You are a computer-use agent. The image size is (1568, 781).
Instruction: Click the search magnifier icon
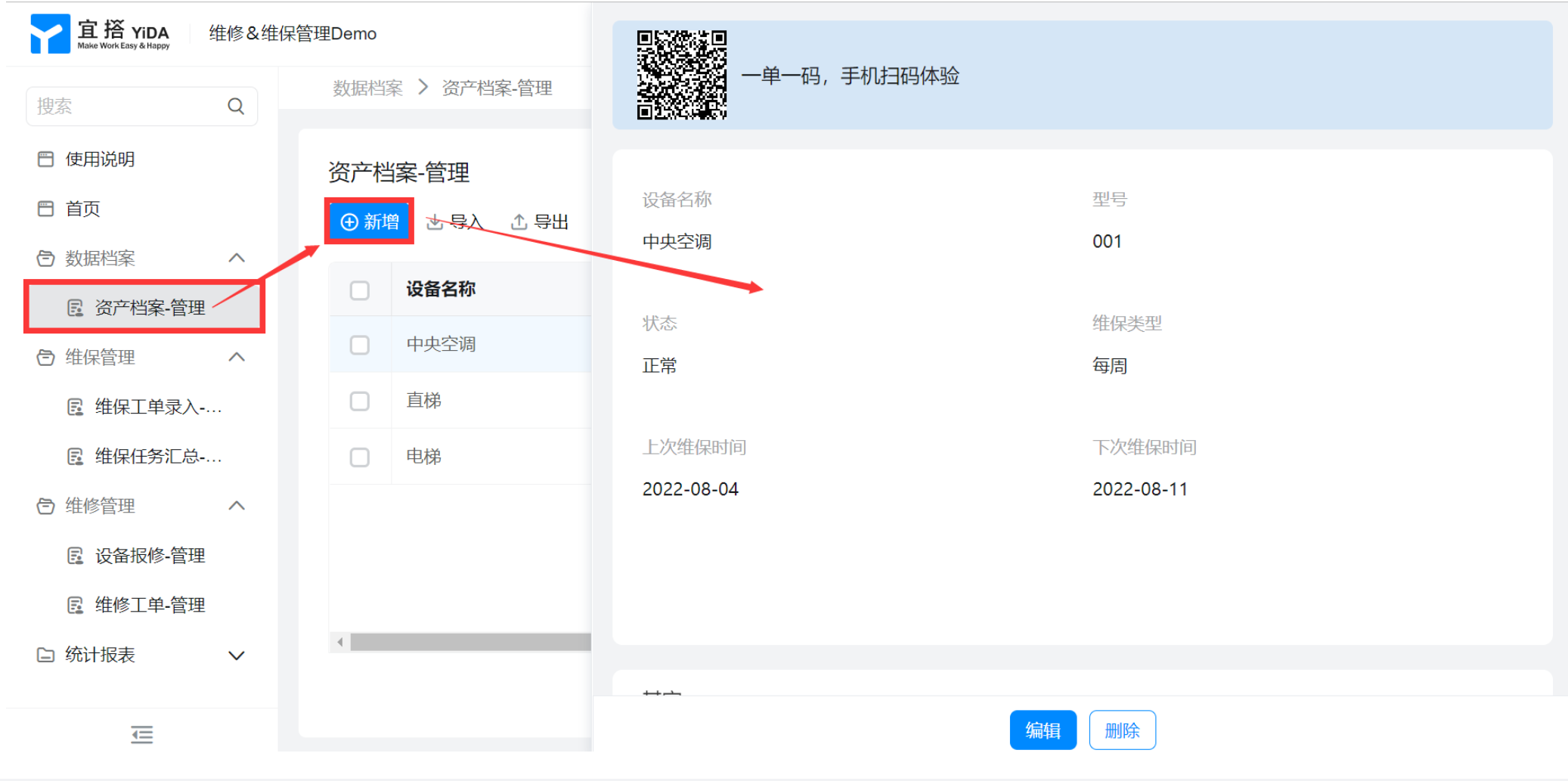tap(236, 107)
